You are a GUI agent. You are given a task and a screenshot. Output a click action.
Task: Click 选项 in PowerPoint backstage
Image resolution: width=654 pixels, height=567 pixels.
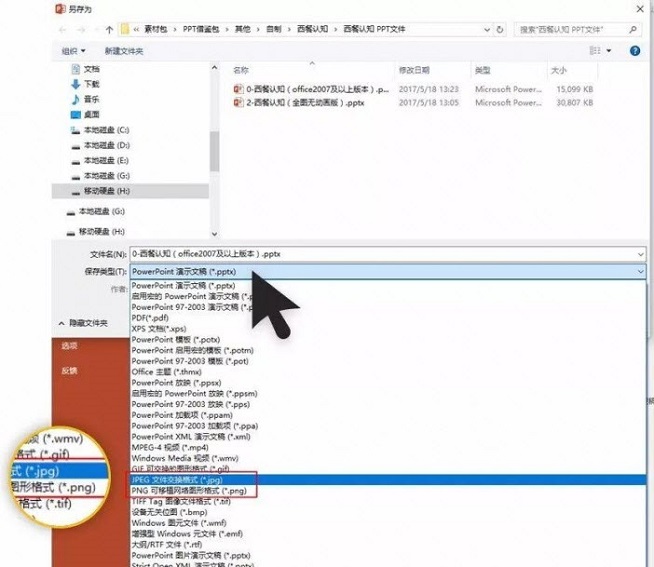[69, 345]
